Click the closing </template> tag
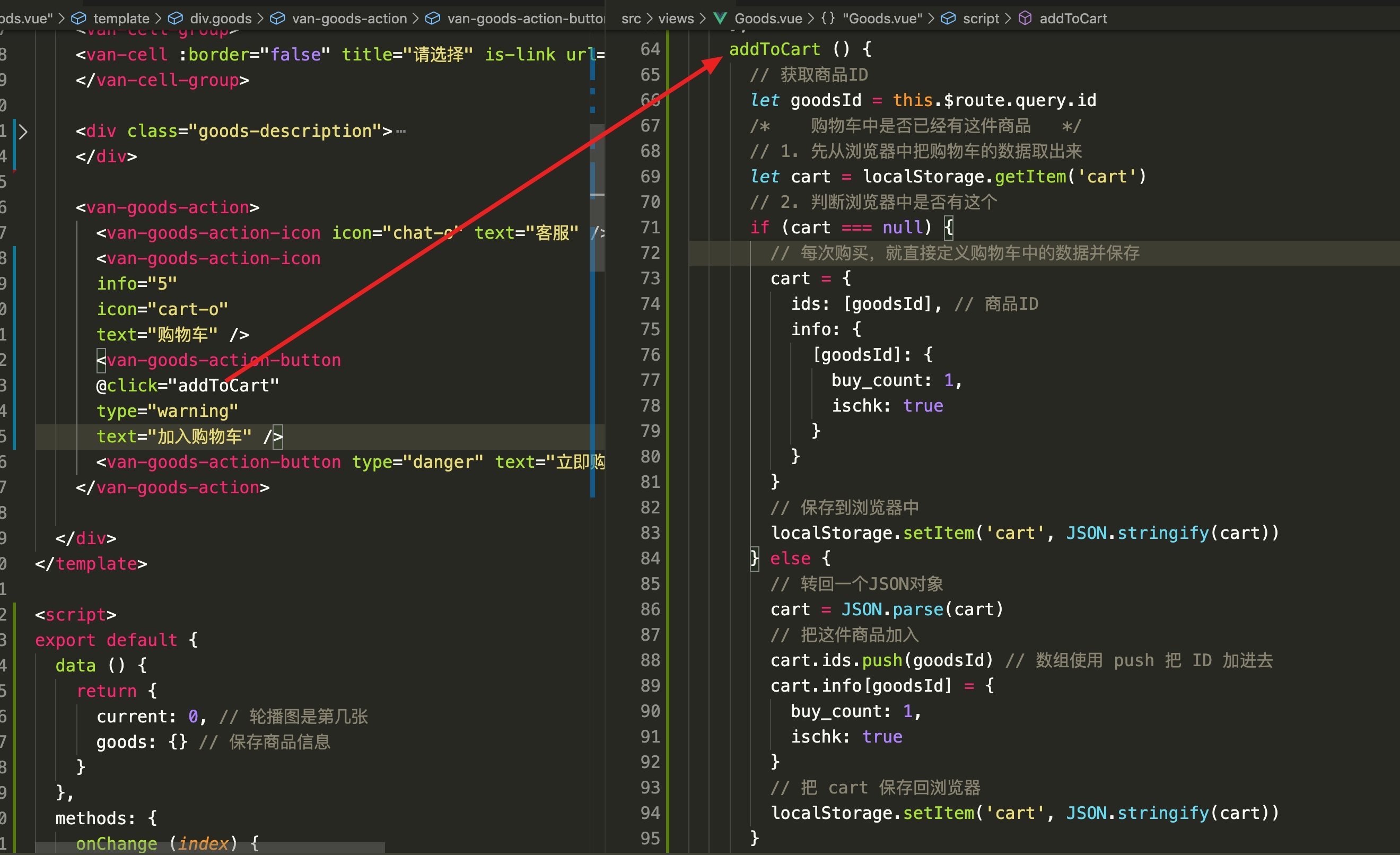Screen dimensions: 1400x855 (91, 564)
